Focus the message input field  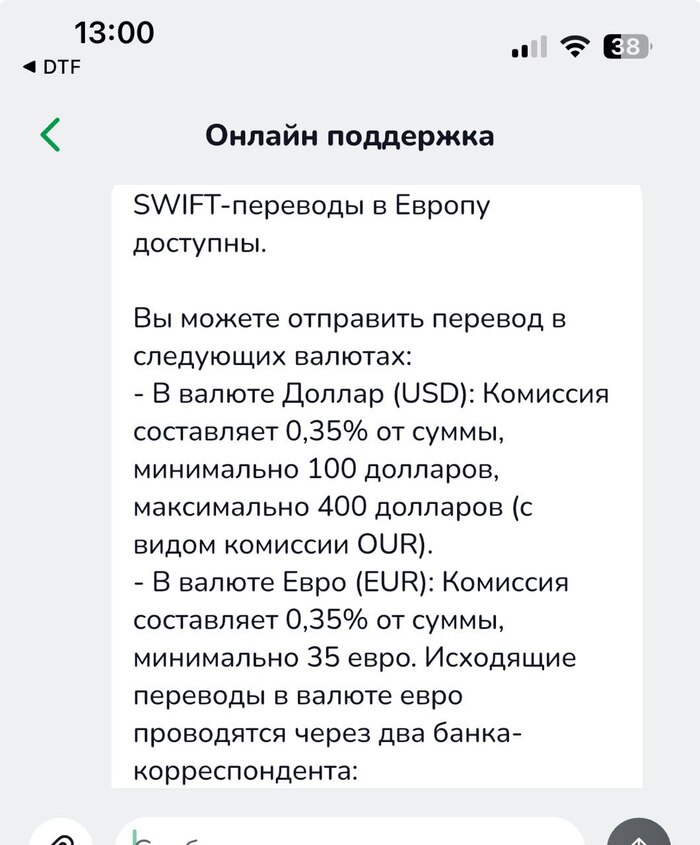(350, 834)
